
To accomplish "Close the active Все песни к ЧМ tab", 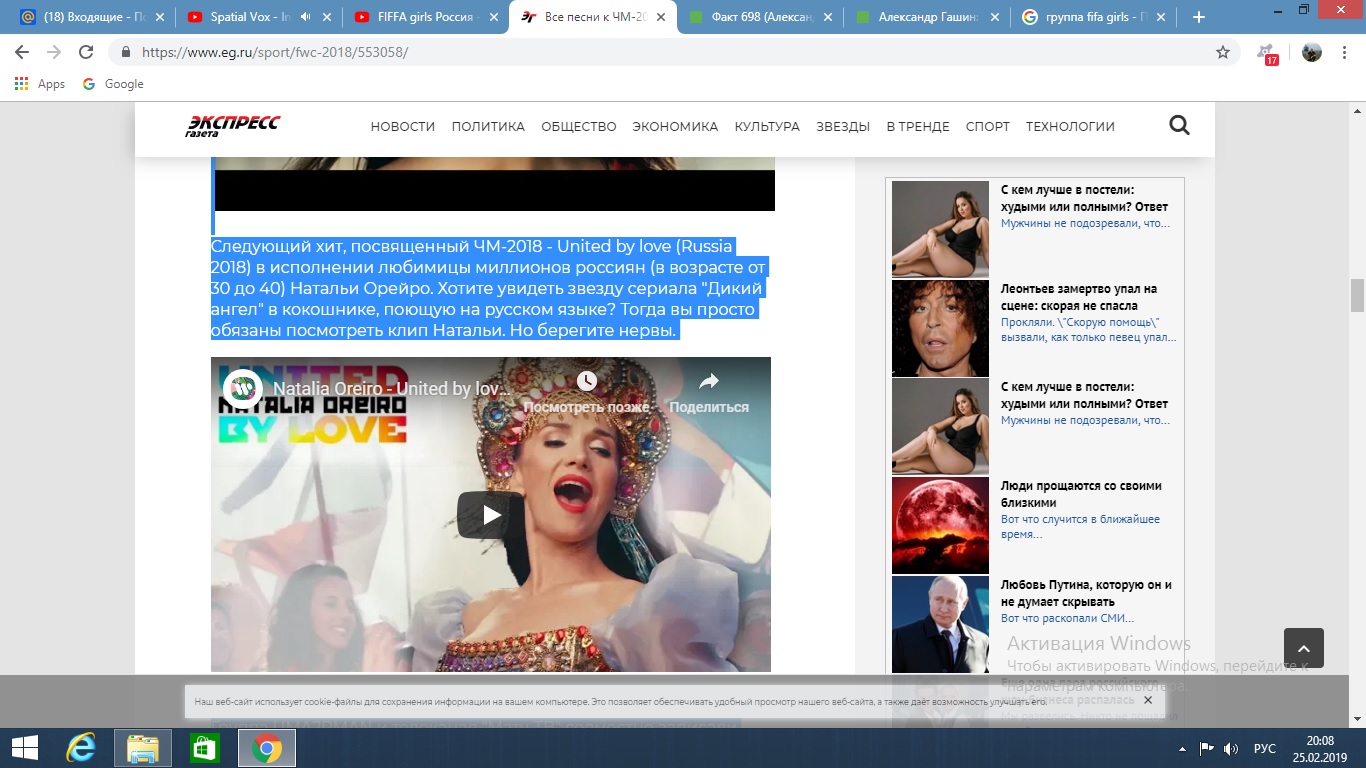I will (659, 17).
